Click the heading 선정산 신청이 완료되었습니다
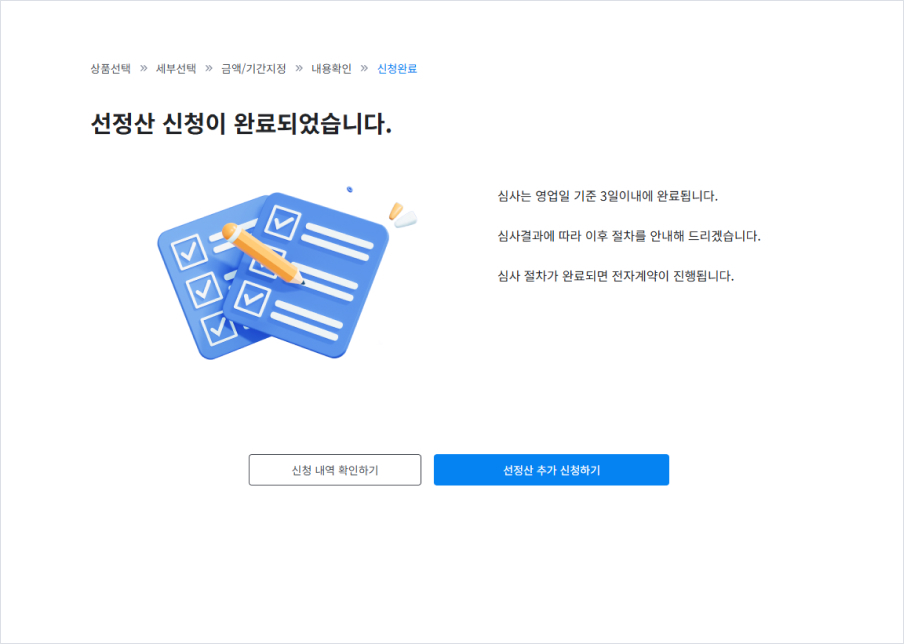Screen dimensions: 904x644 (x=241, y=123)
